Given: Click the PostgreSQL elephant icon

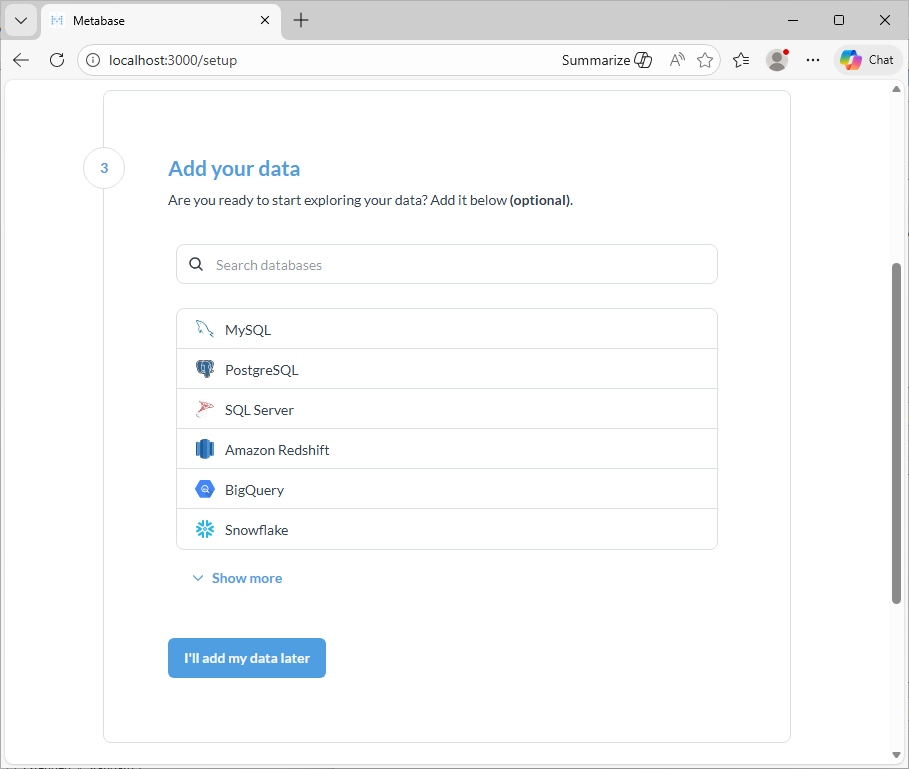Looking at the screenshot, I should (205, 369).
